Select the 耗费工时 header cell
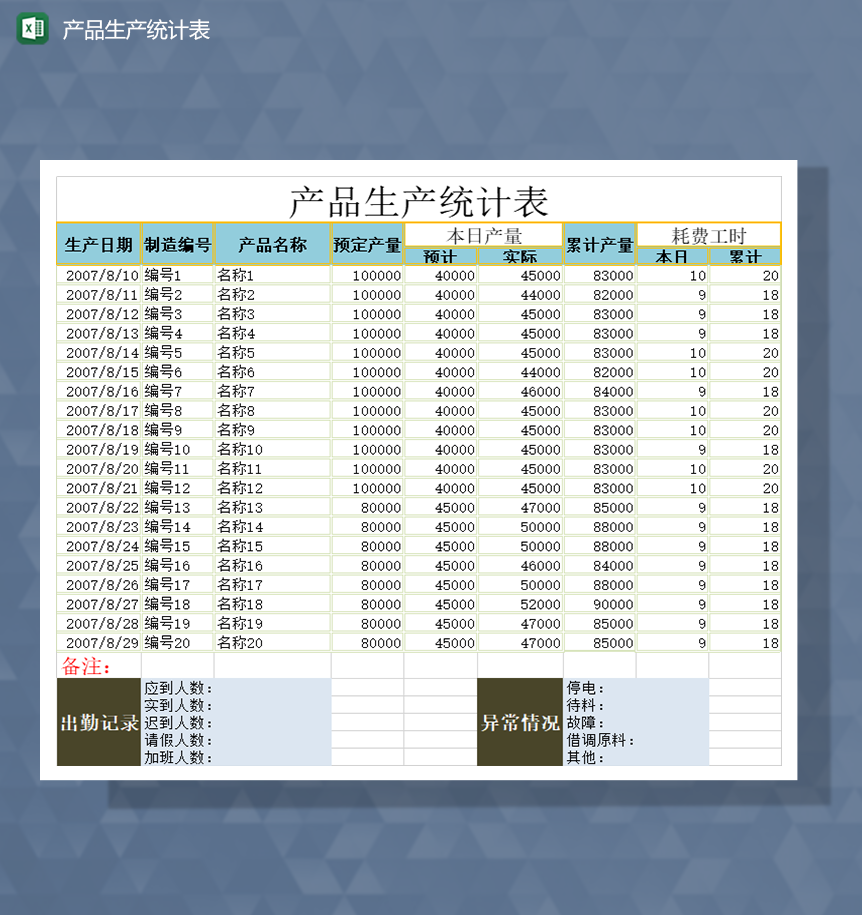Image resolution: width=862 pixels, height=915 pixels. [707, 234]
